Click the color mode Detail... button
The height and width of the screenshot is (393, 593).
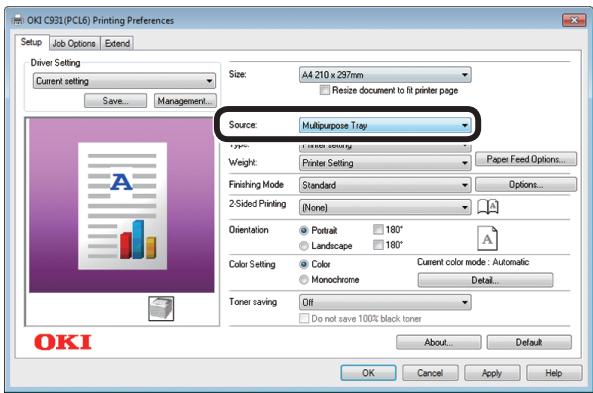485,280
